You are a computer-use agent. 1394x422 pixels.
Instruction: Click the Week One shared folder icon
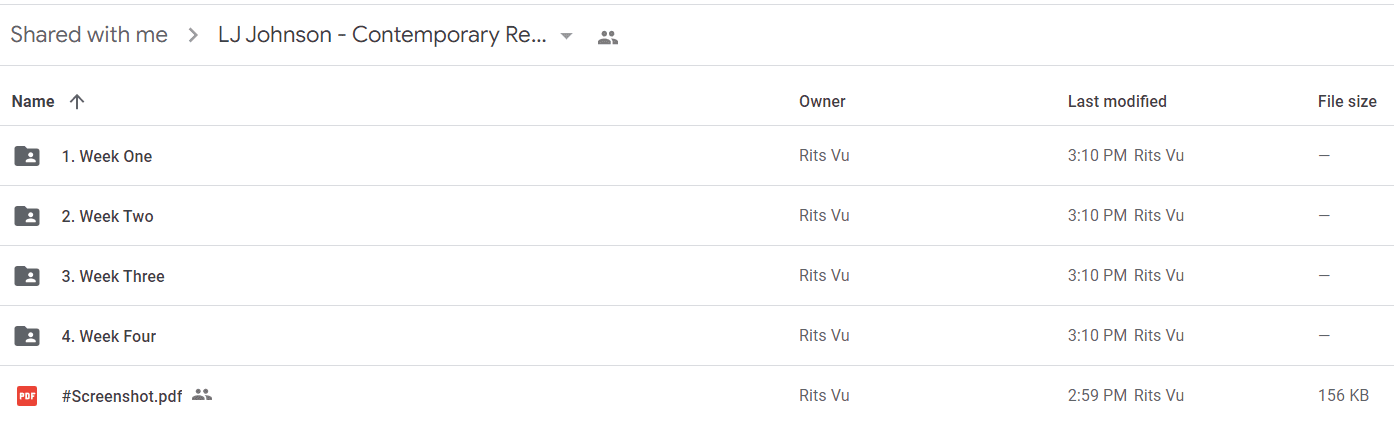[27, 156]
